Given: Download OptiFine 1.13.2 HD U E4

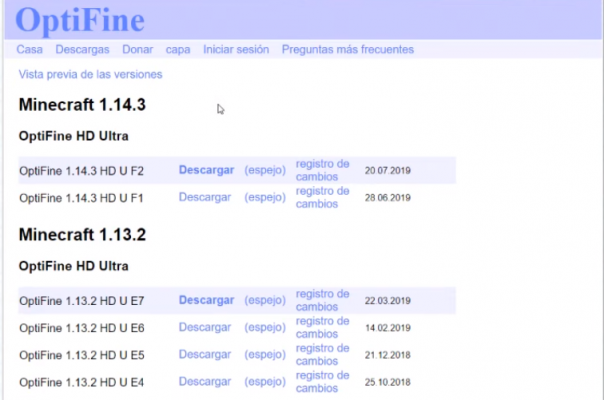Looking at the screenshot, I should pos(205,381).
